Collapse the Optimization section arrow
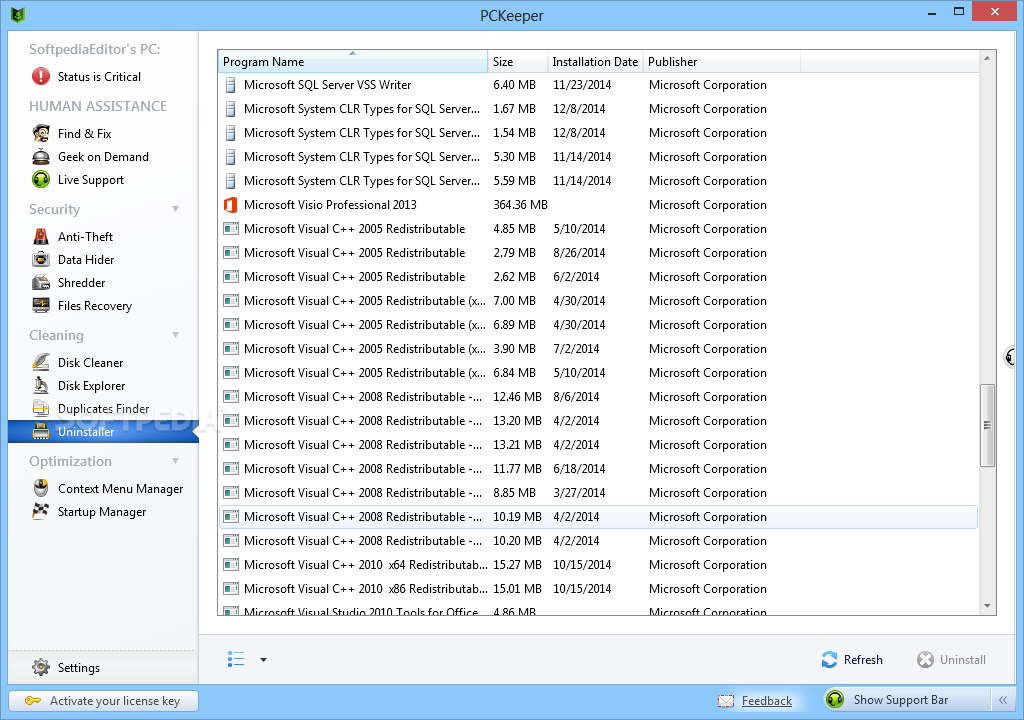1024x720 pixels. coord(176,461)
